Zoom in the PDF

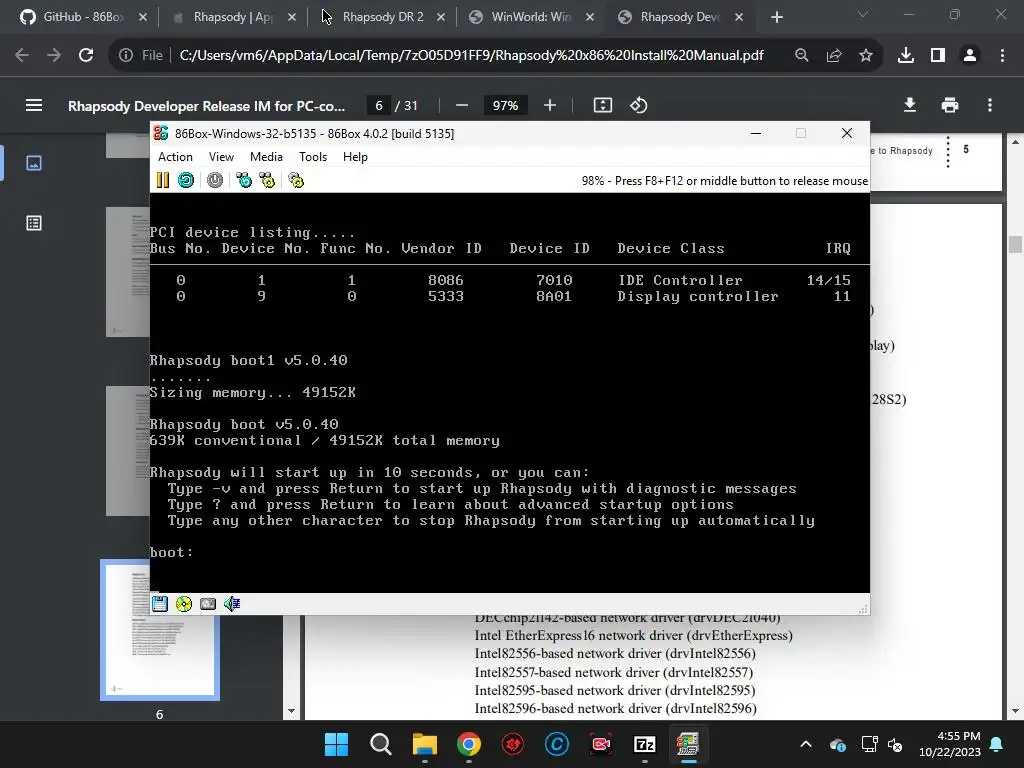(x=550, y=105)
